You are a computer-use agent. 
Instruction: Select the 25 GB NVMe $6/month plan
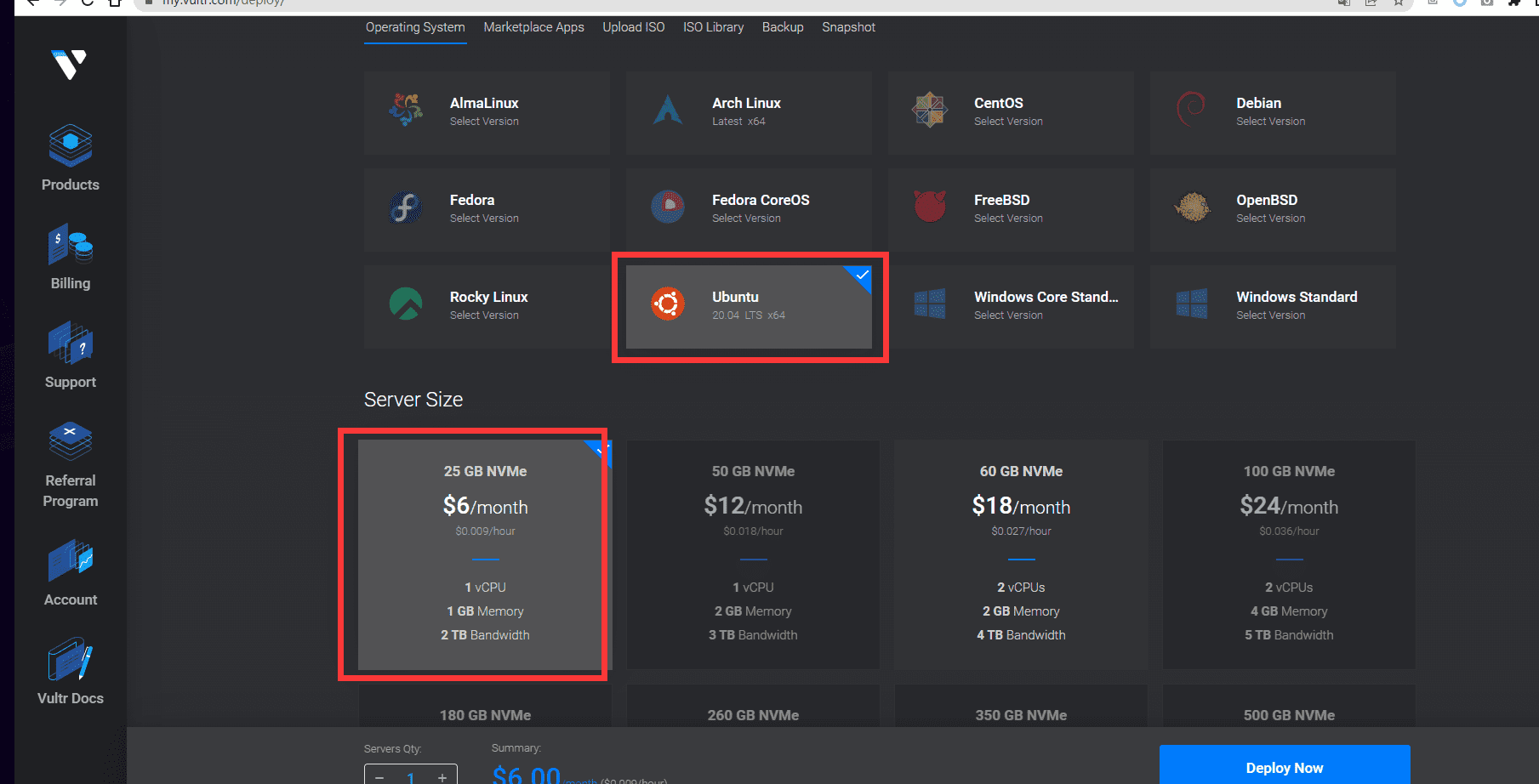485,554
